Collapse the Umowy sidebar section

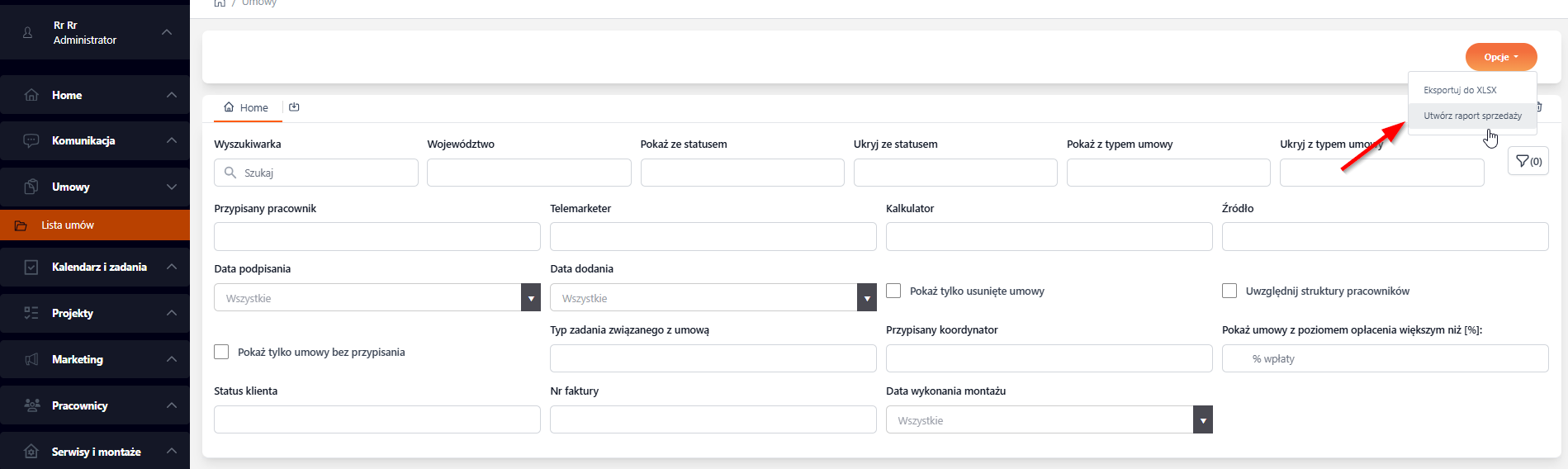click(x=171, y=187)
